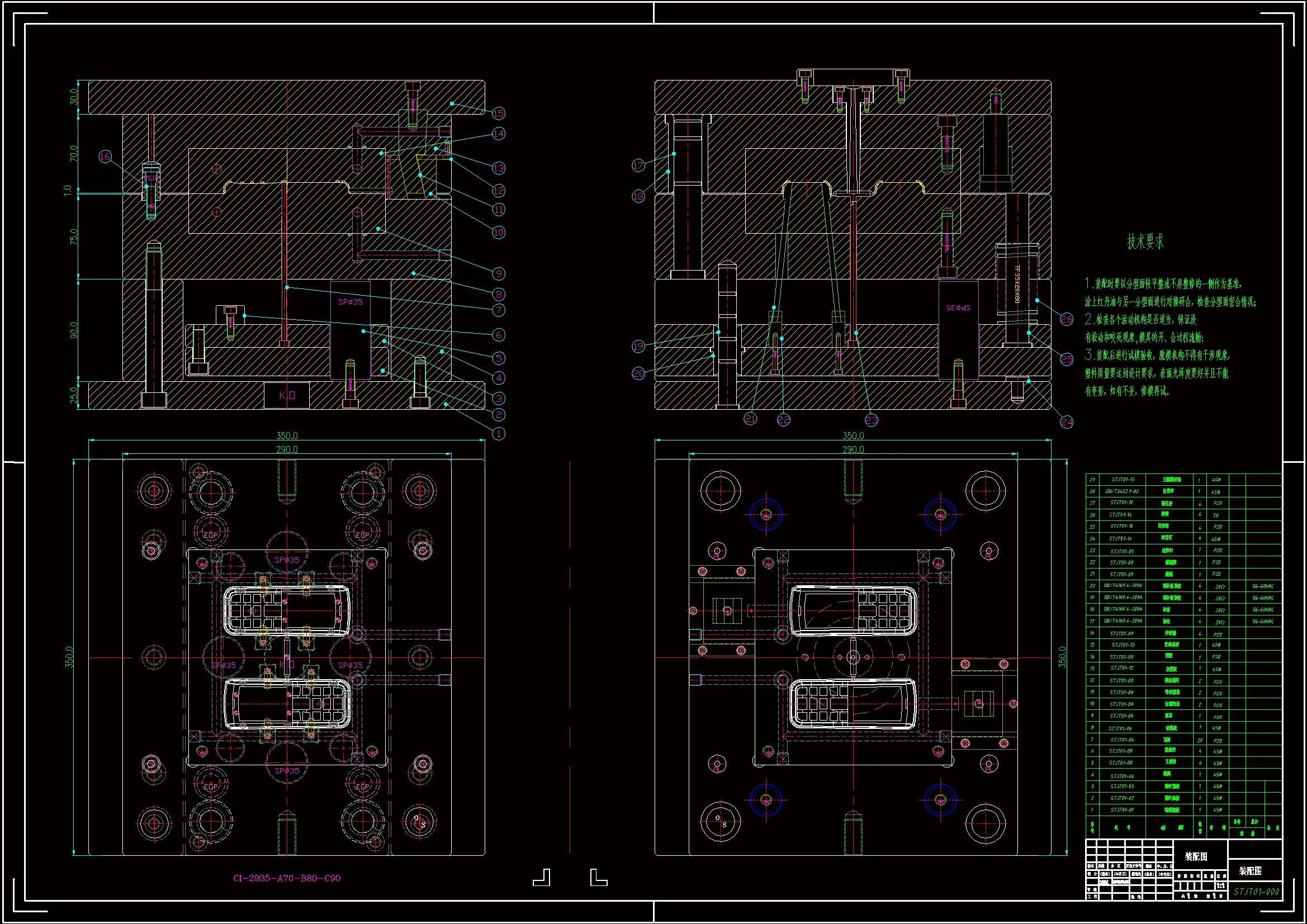Click balloon 26 near the spring
1307x924 pixels.
[x=1066, y=319]
